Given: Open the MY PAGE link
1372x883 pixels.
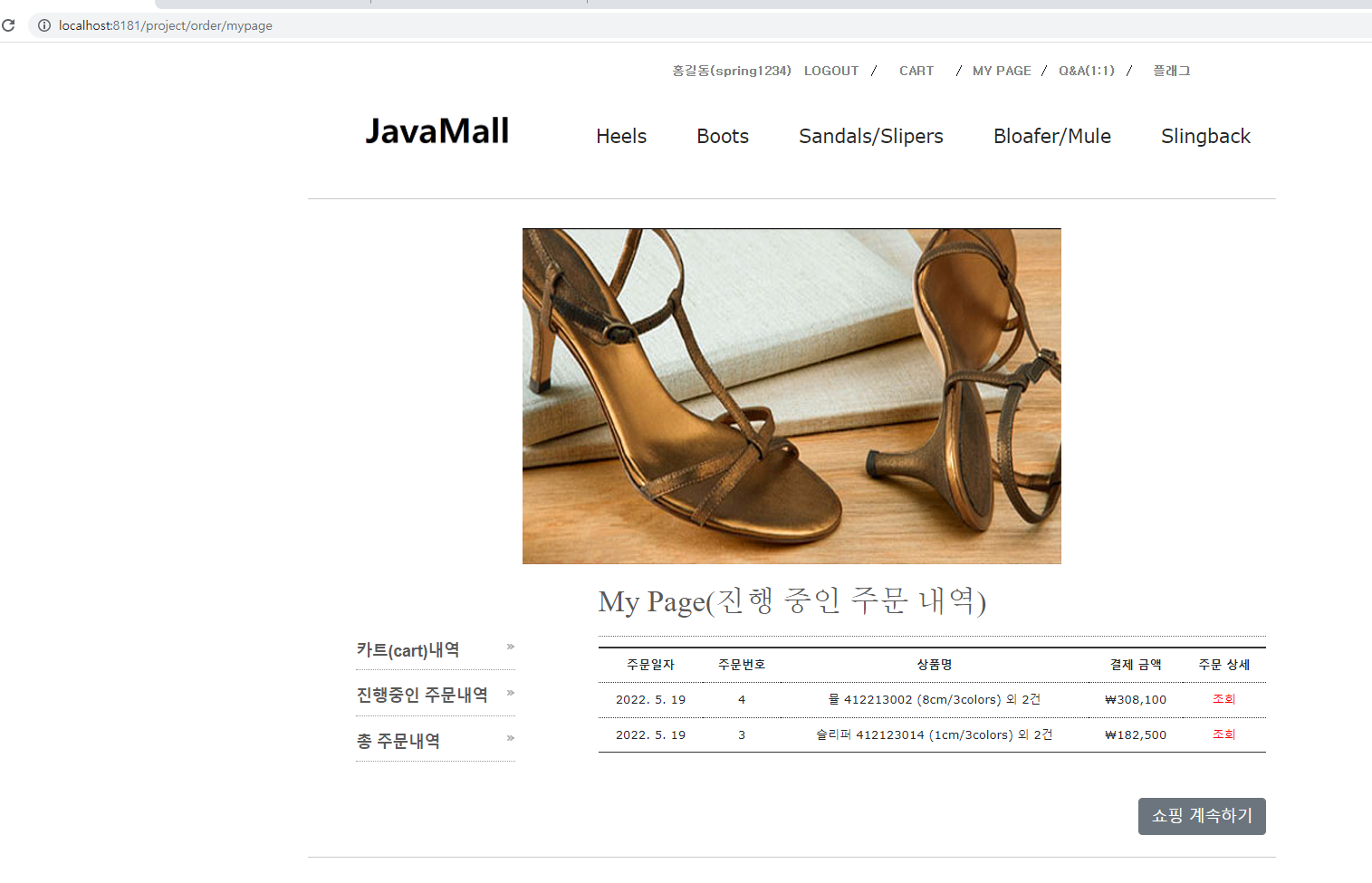Looking at the screenshot, I should (x=1002, y=71).
